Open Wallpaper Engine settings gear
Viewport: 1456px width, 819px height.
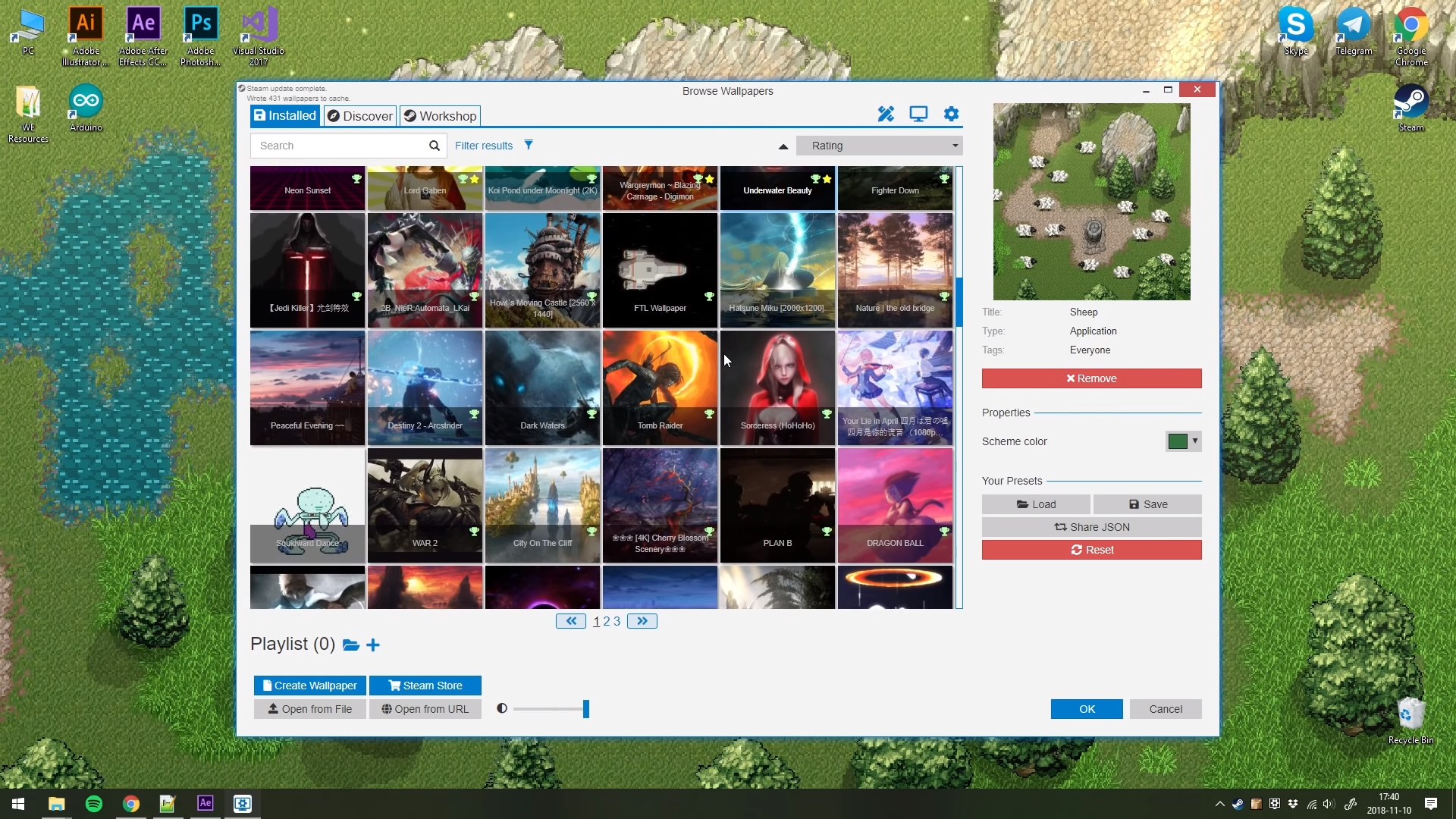click(951, 114)
